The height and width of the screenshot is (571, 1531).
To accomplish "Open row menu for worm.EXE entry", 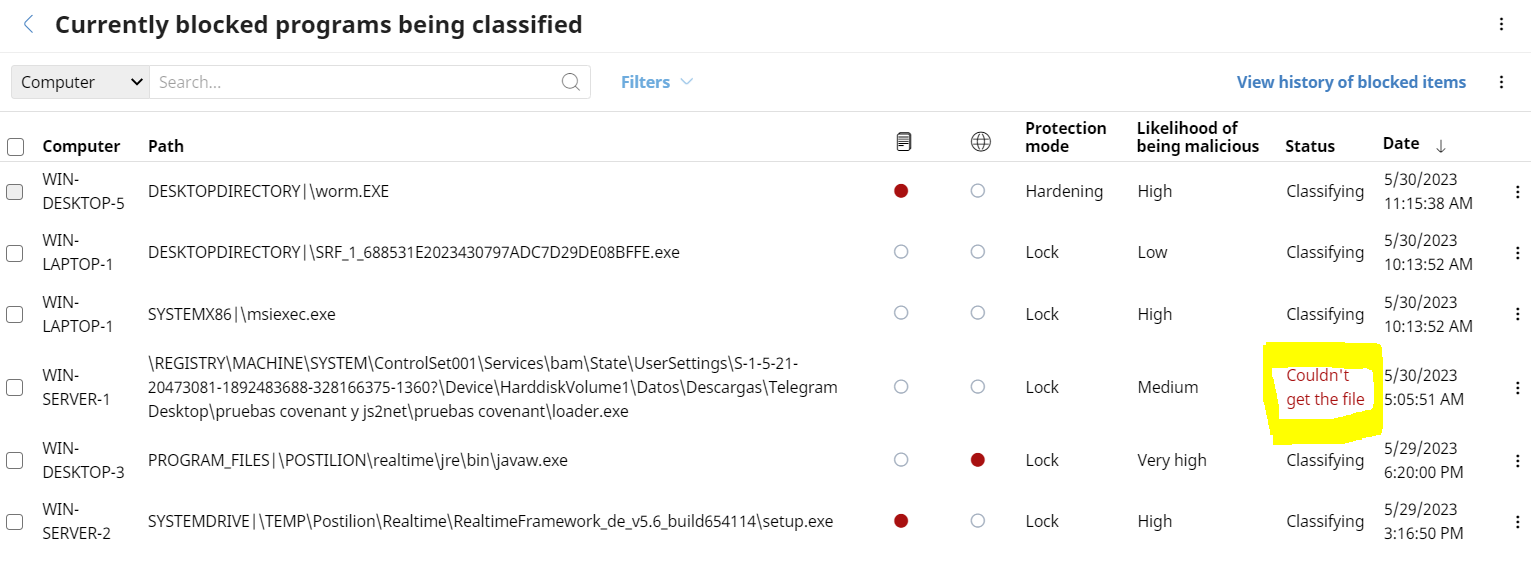I will [x=1518, y=191].
